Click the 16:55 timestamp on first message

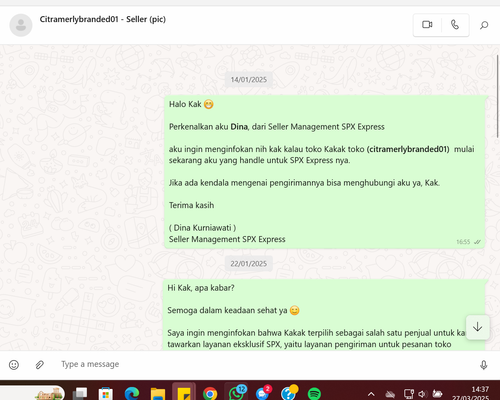[x=463, y=242]
